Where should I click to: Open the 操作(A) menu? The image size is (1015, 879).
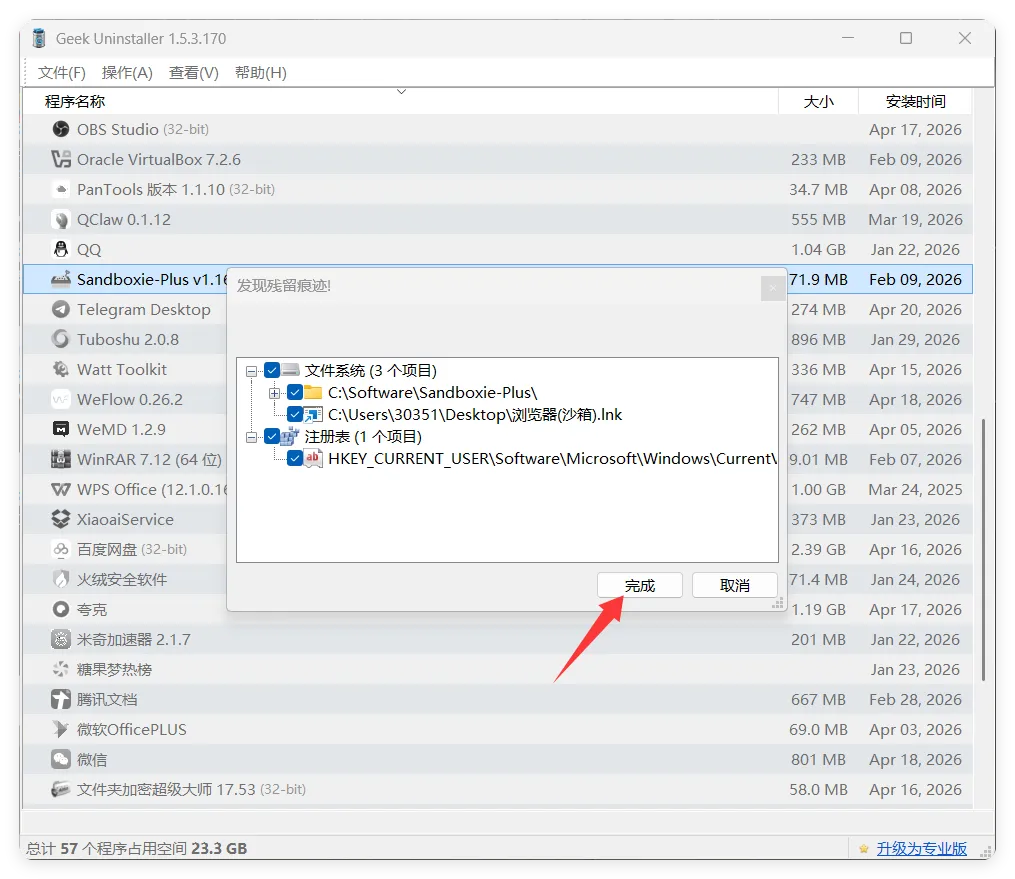point(127,72)
